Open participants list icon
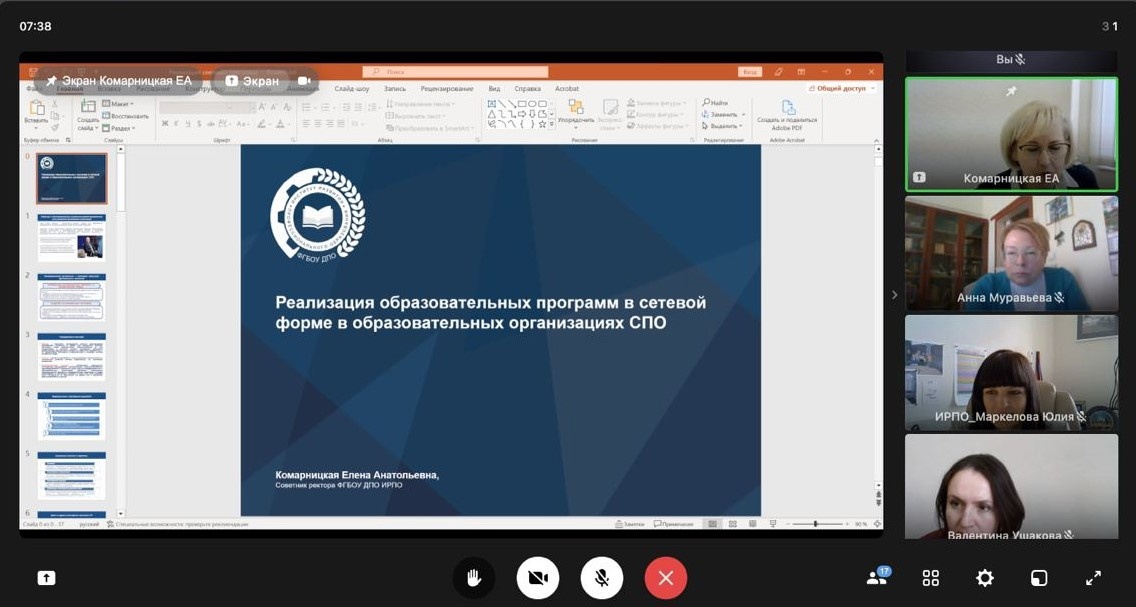The width and height of the screenshot is (1136, 607). pos(877,577)
